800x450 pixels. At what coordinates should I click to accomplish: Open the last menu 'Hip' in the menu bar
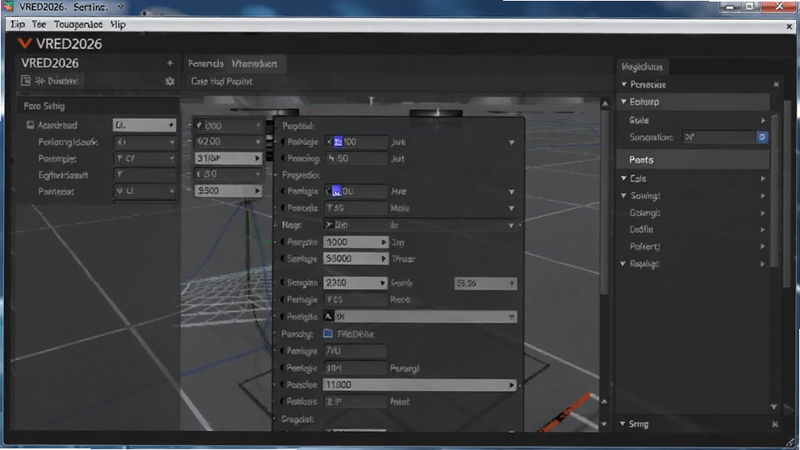click(x=118, y=24)
